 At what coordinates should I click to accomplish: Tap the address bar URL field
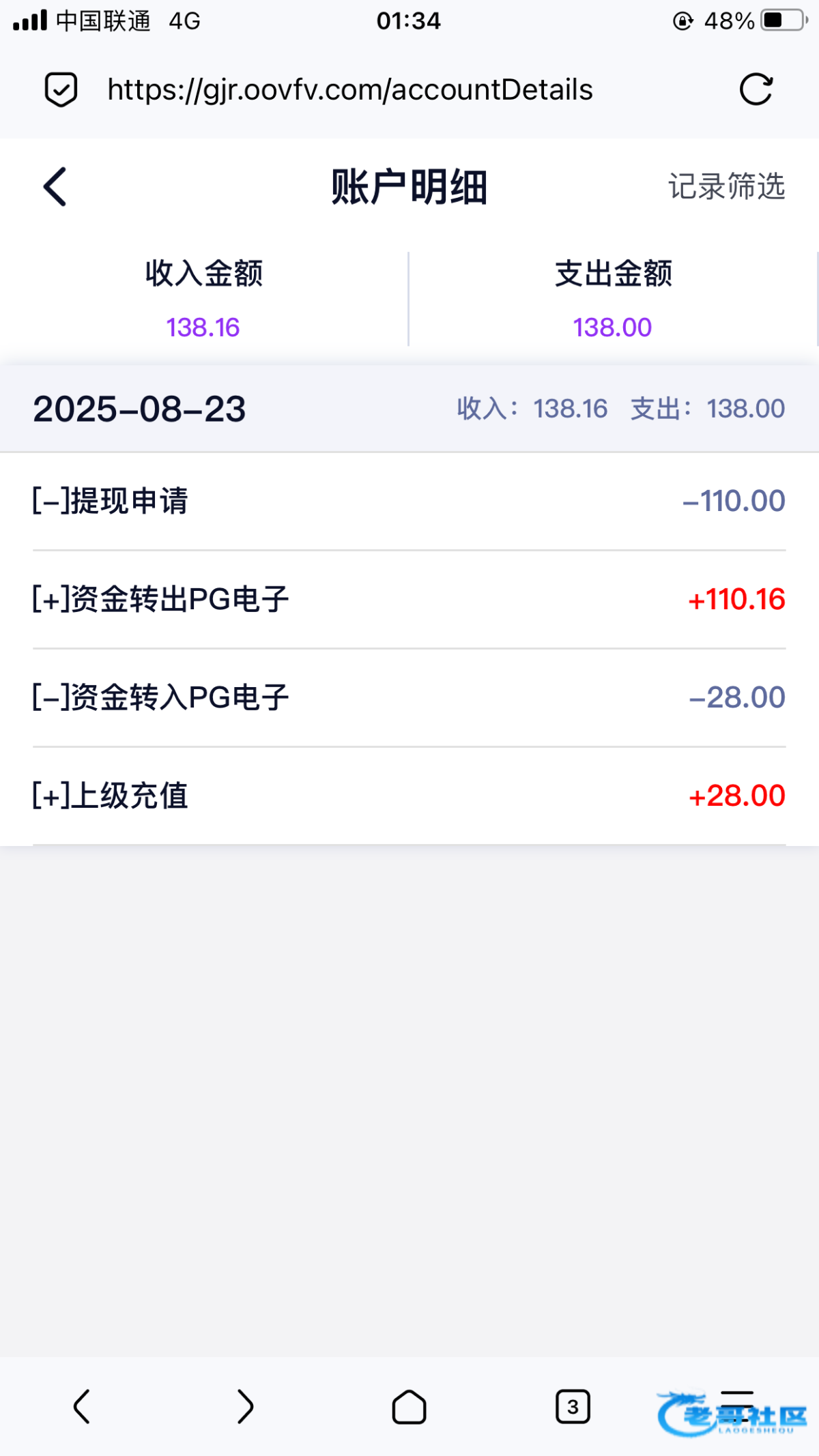coord(350,89)
